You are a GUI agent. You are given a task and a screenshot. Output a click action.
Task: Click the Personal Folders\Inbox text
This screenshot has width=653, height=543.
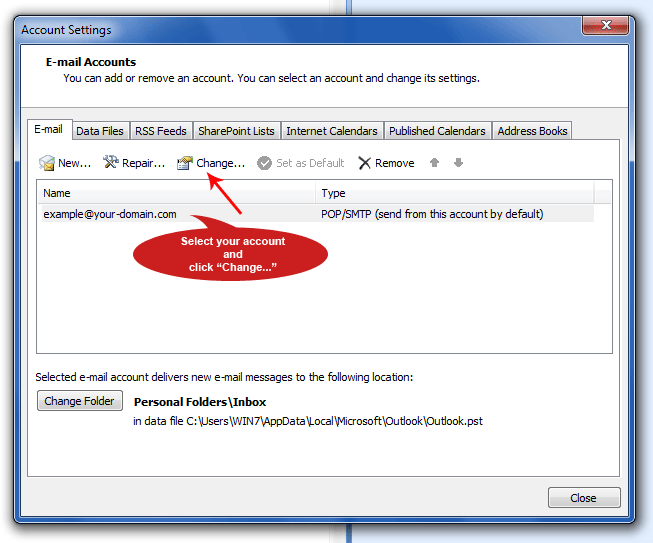pyautogui.click(x=200, y=402)
